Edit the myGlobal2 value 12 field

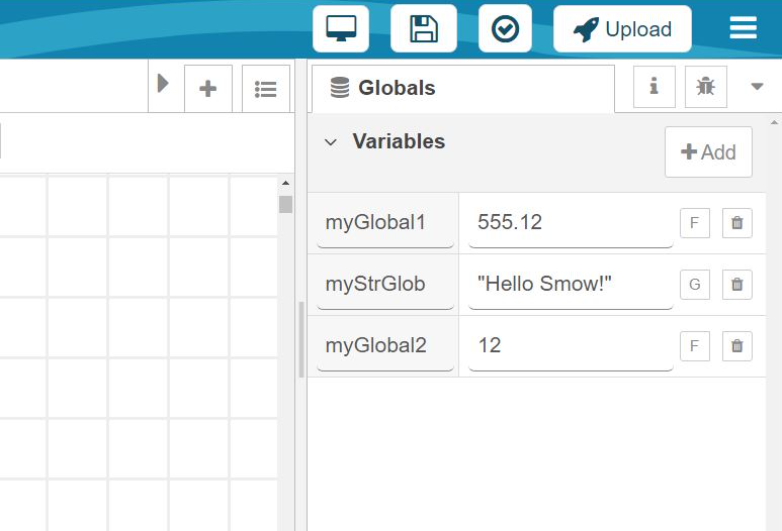(x=571, y=346)
